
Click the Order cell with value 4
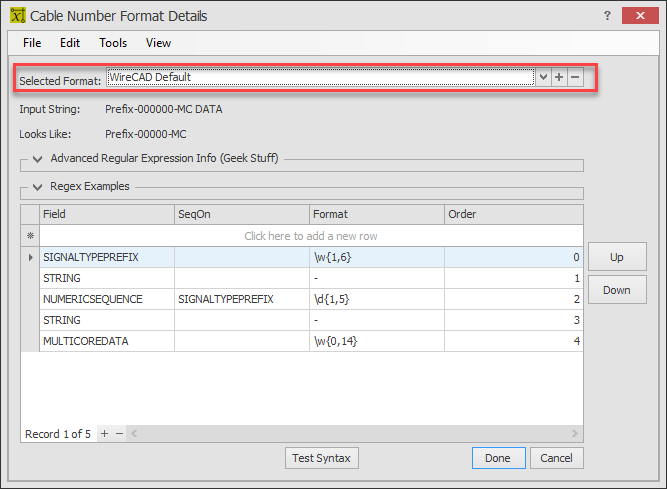(514, 341)
